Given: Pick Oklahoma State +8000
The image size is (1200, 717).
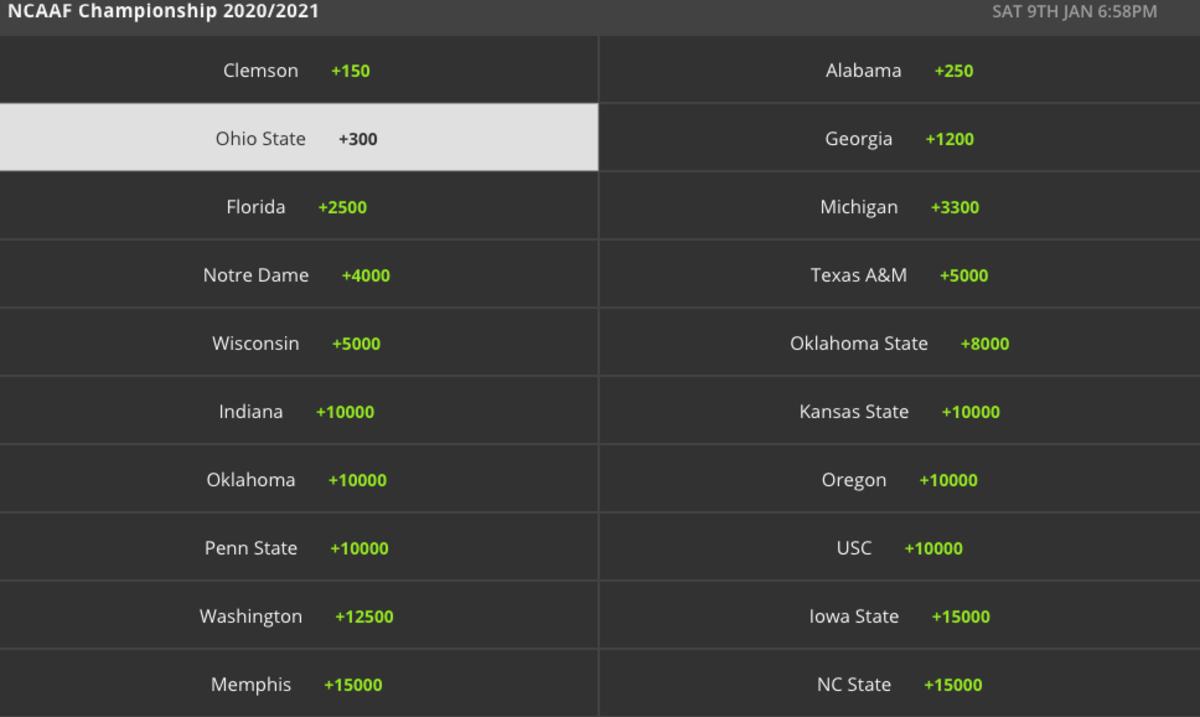Looking at the screenshot, I should pyautogui.click(x=899, y=343).
